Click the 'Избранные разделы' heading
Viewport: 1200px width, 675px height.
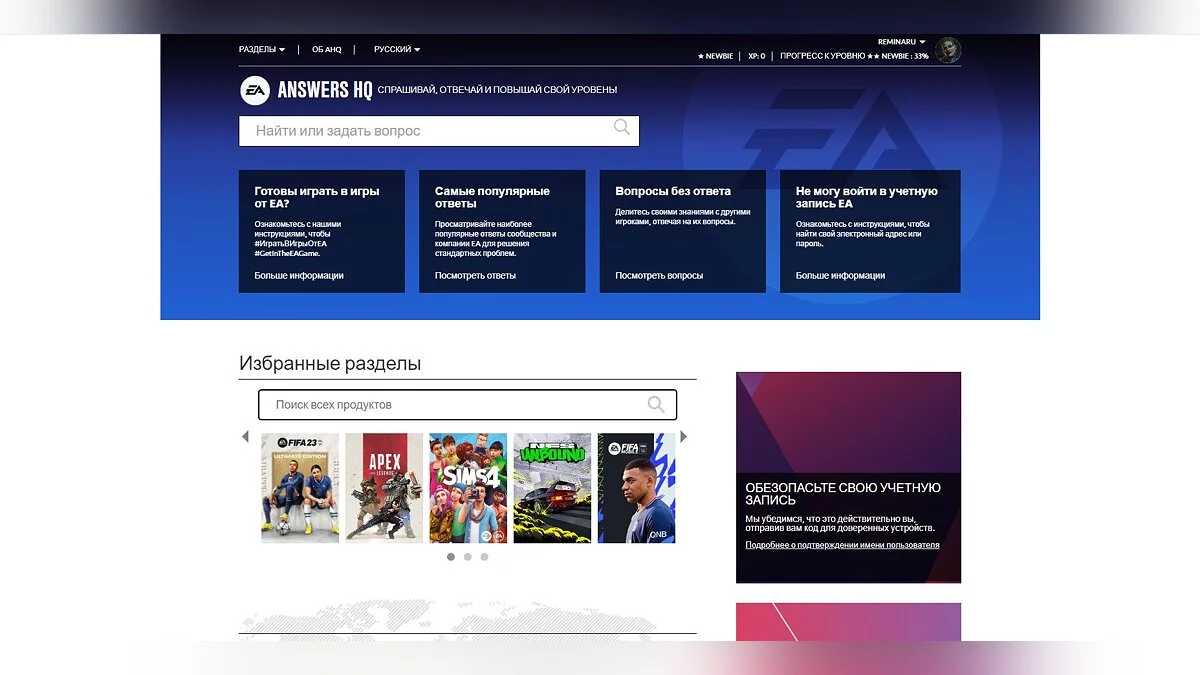pos(330,364)
